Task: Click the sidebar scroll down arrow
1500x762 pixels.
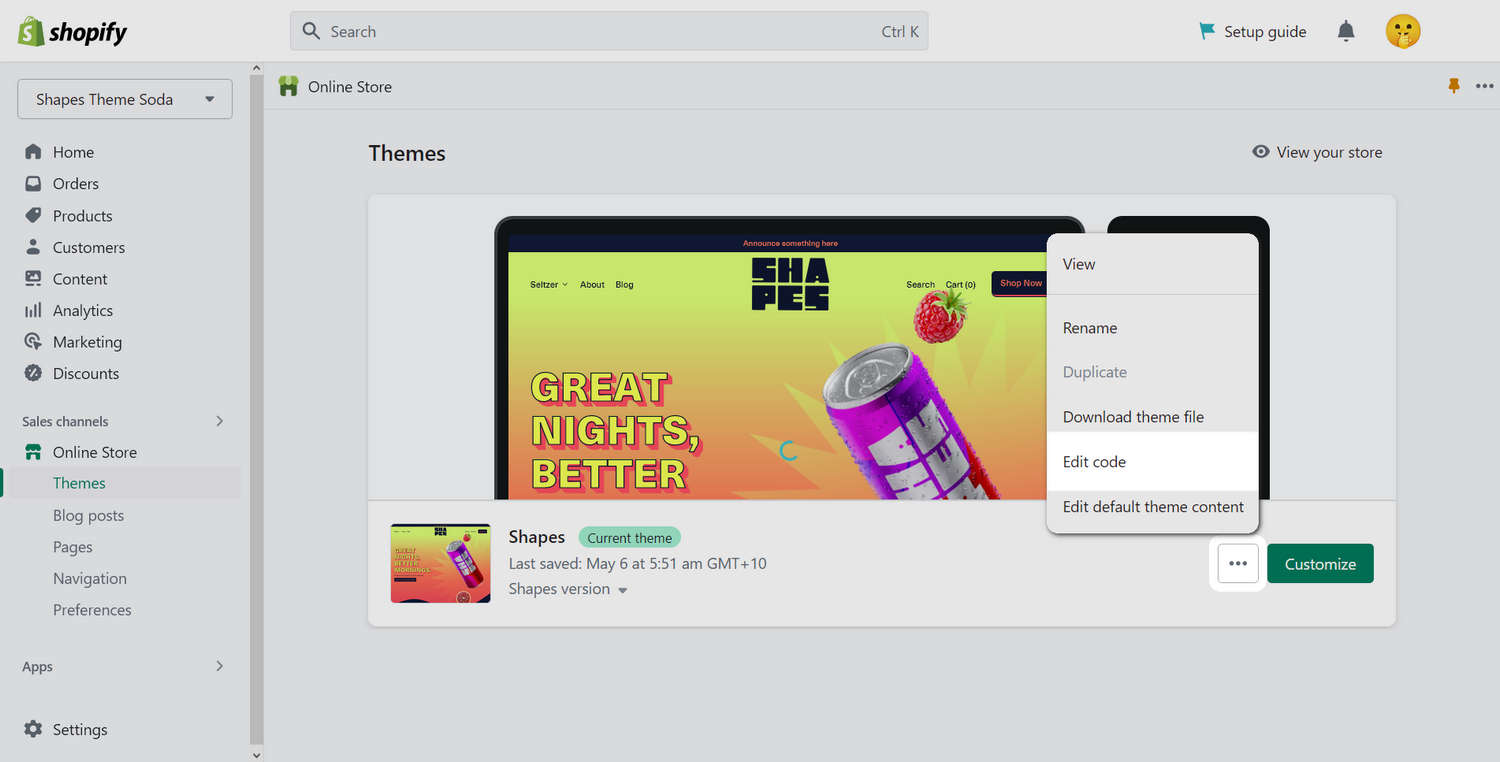Action: 257,754
